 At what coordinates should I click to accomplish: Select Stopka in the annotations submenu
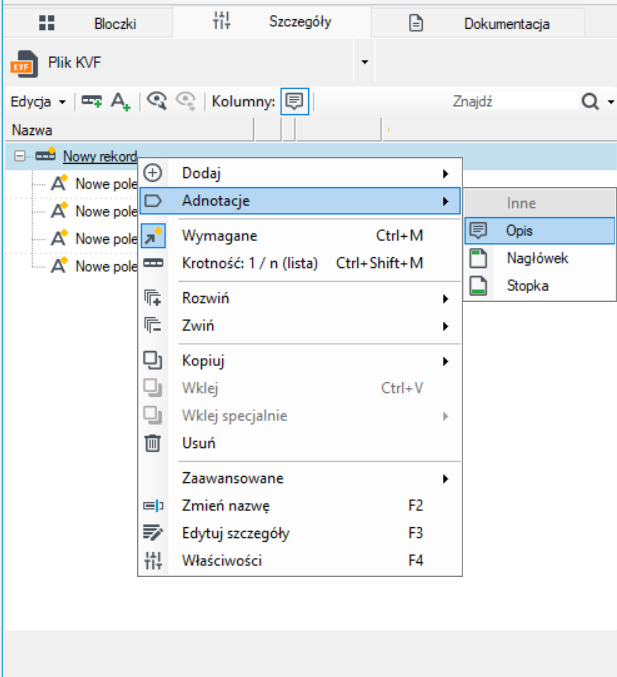coord(540,286)
